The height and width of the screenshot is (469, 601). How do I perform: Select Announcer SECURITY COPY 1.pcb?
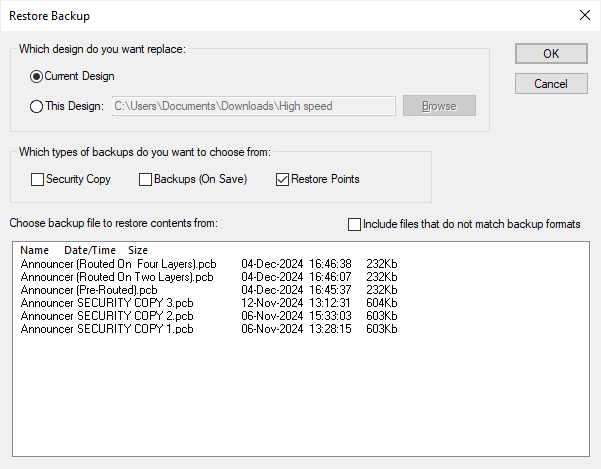click(x=107, y=328)
